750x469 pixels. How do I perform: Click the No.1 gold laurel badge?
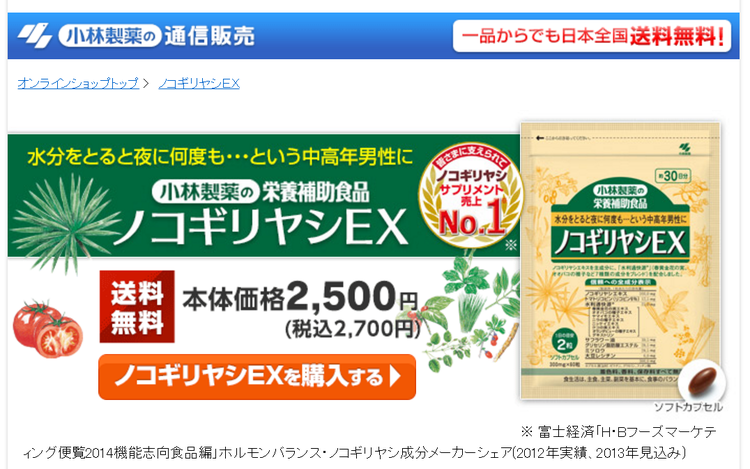(471, 196)
